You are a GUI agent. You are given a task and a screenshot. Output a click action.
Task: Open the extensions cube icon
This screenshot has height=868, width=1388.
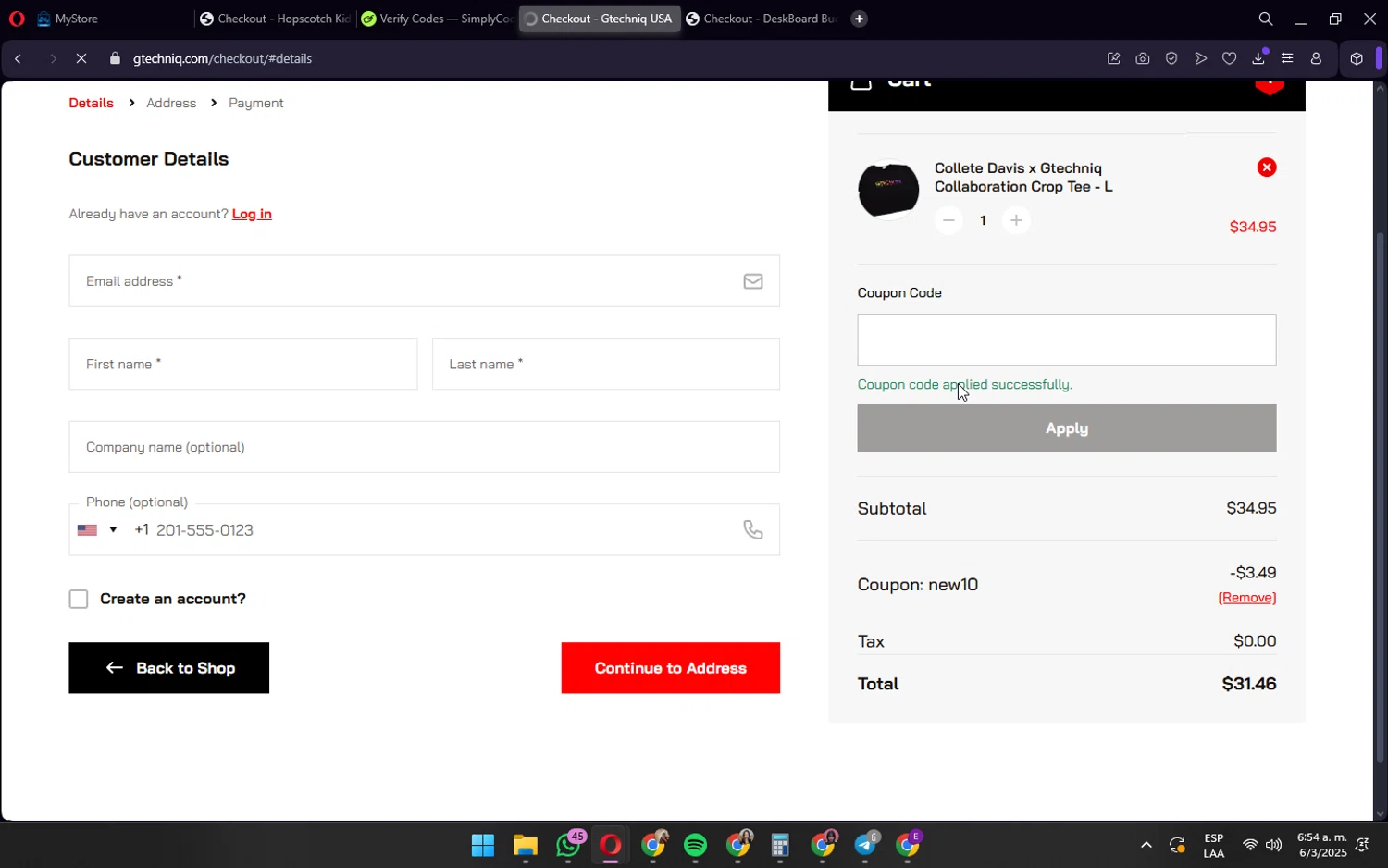point(1357,58)
